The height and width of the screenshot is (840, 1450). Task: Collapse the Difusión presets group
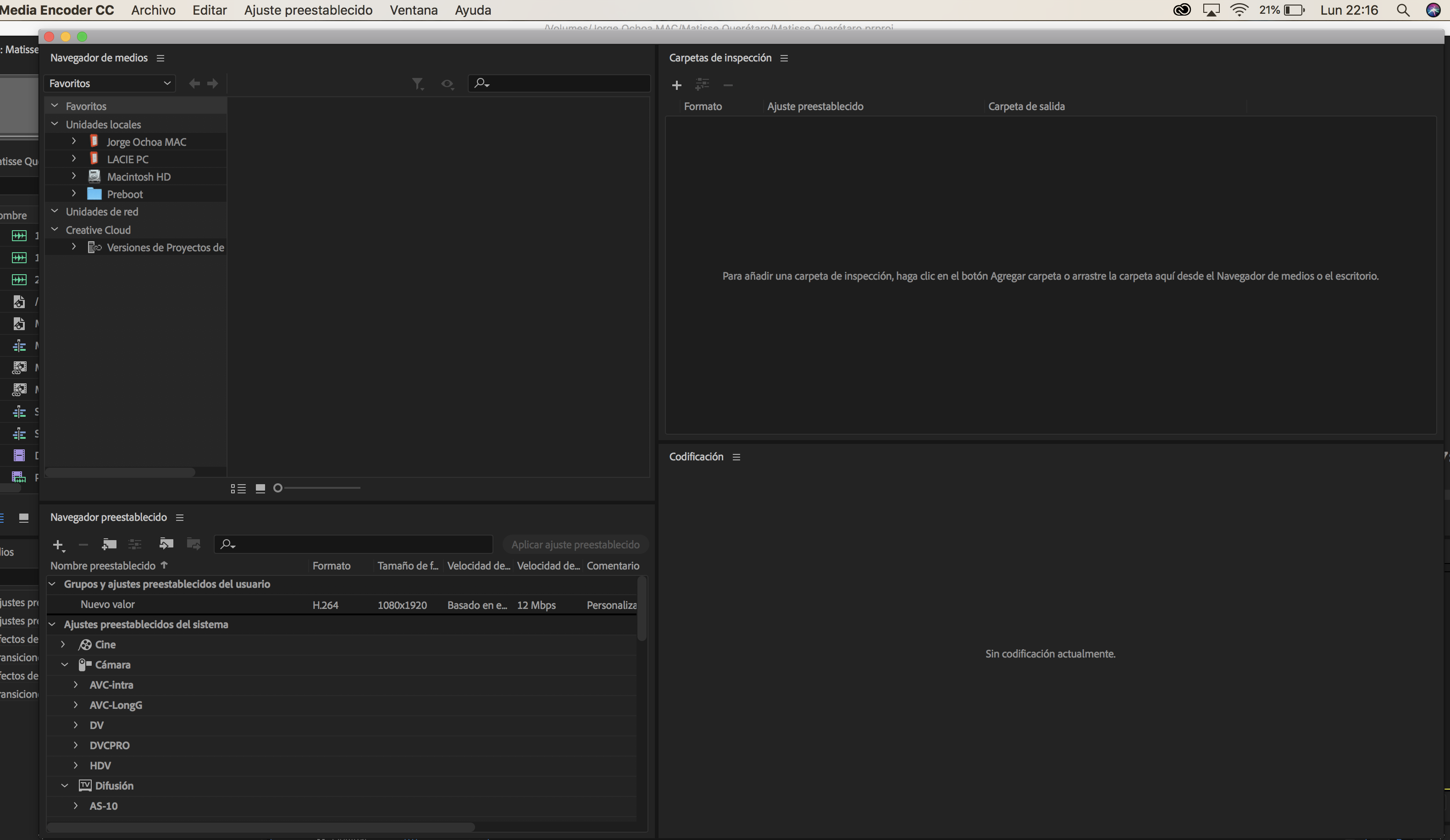coord(63,785)
